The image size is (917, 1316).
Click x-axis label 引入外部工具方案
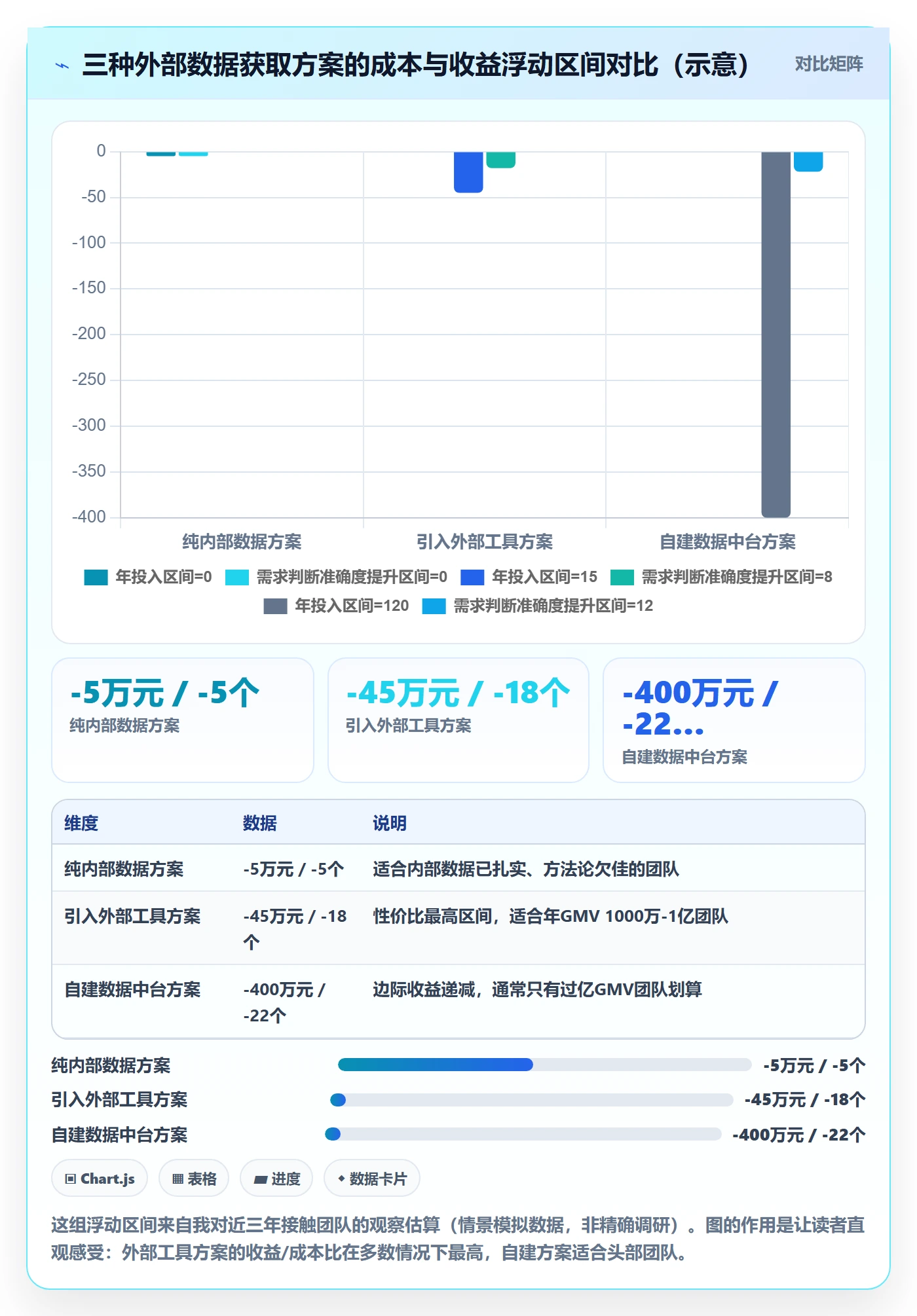(x=485, y=541)
